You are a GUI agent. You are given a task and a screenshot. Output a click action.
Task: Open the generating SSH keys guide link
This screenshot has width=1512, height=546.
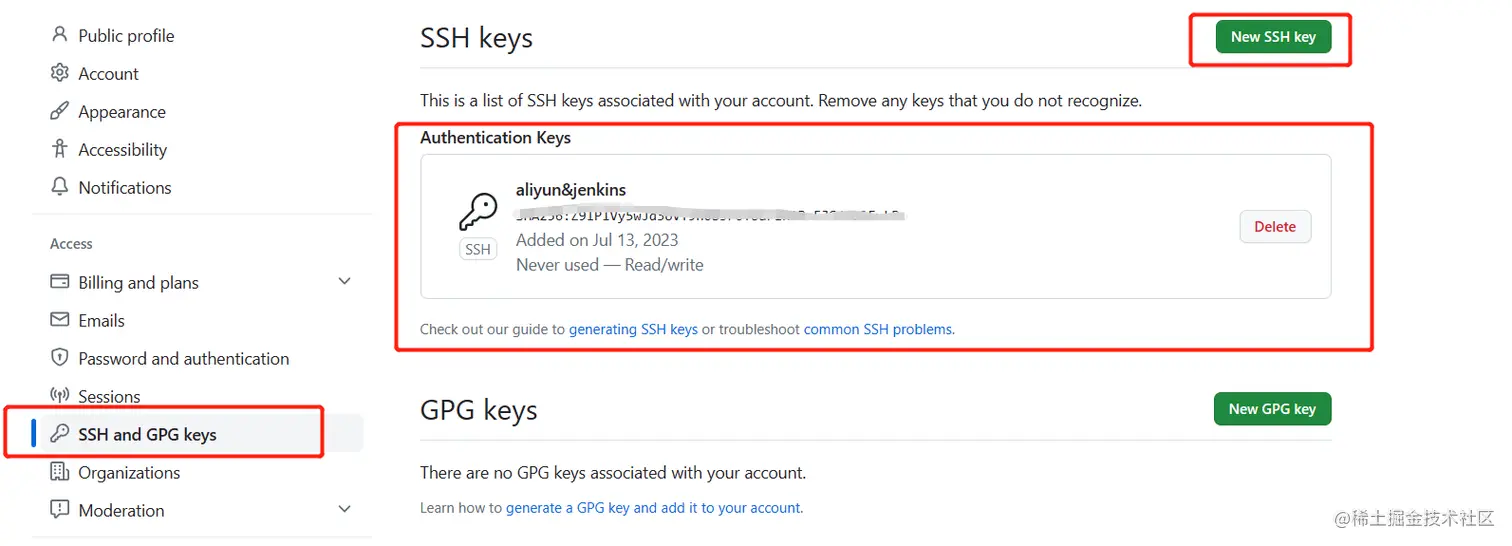point(633,329)
